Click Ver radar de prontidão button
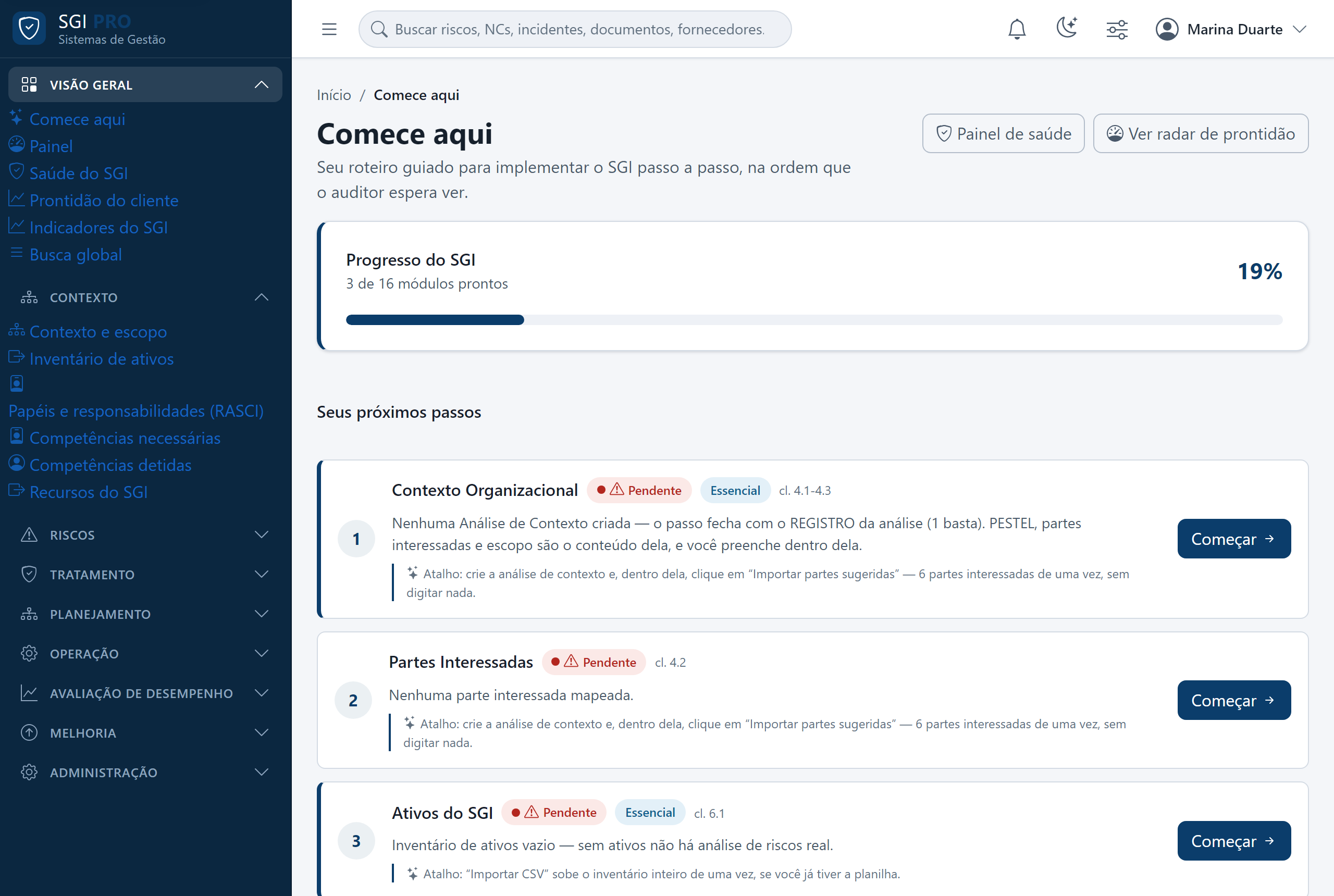The height and width of the screenshot is (896, 1334). 1200,134
